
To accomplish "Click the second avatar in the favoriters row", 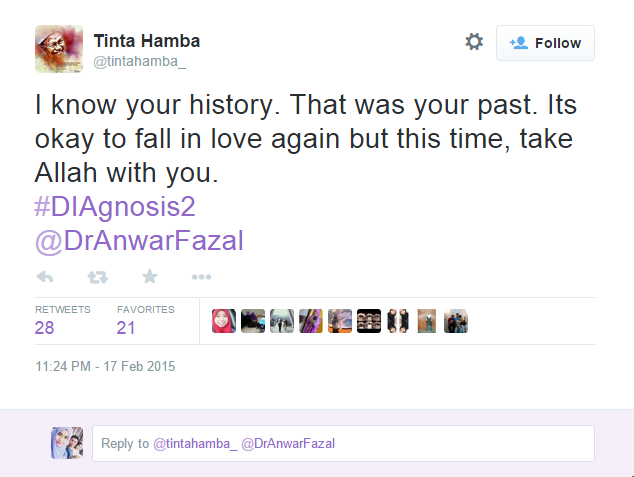I will click(x=253, y=321).
